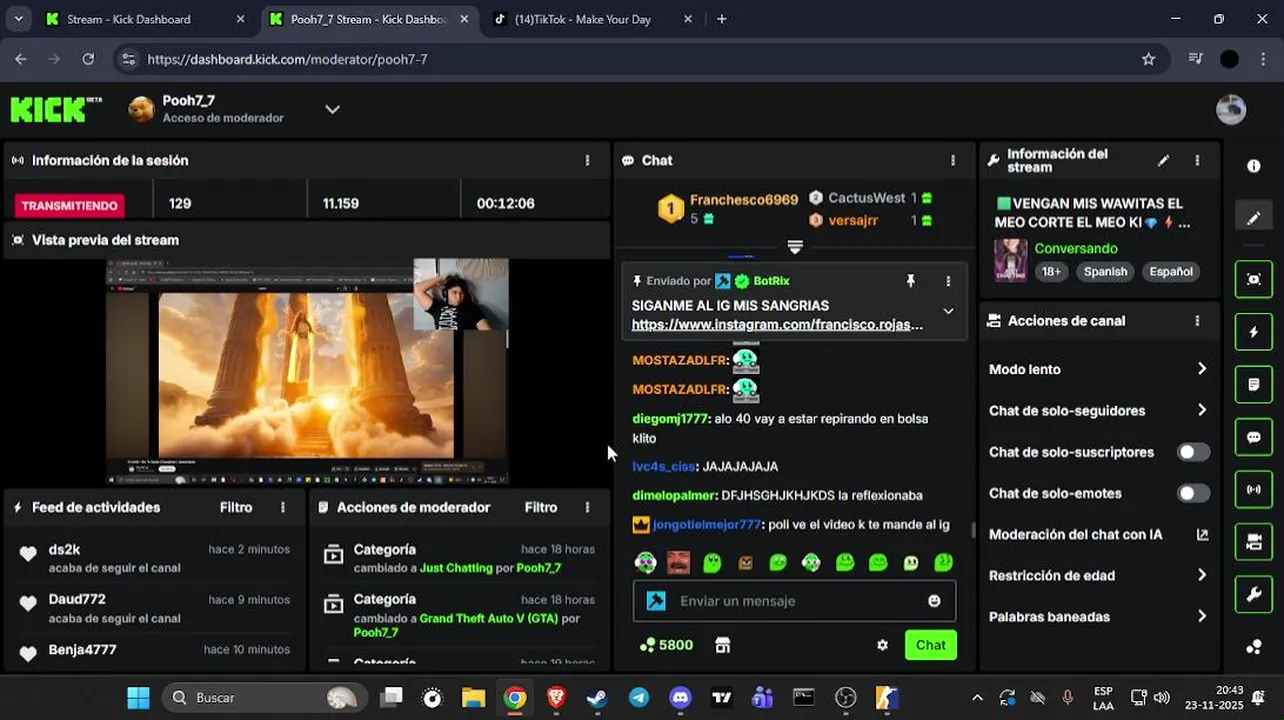Open a new browser tab

[x=722, y=19]
